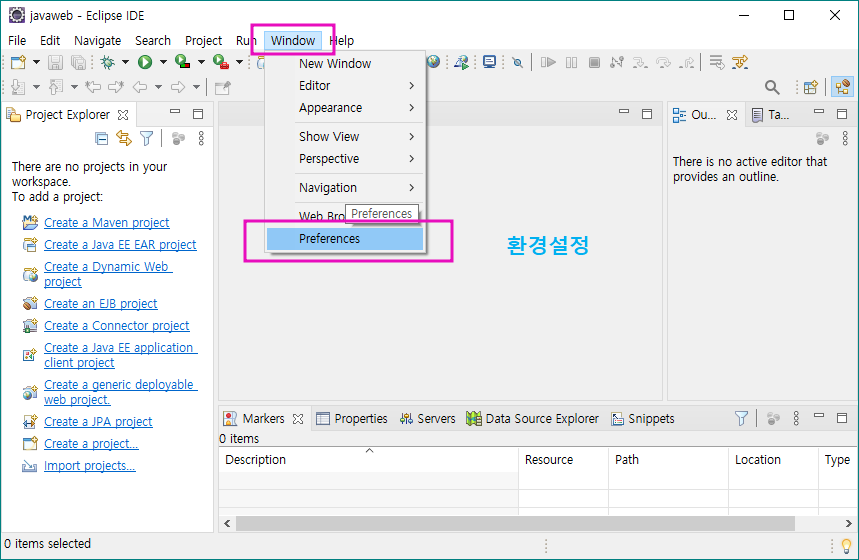Select Preferences in the Window menu

(x=345, y=239)
